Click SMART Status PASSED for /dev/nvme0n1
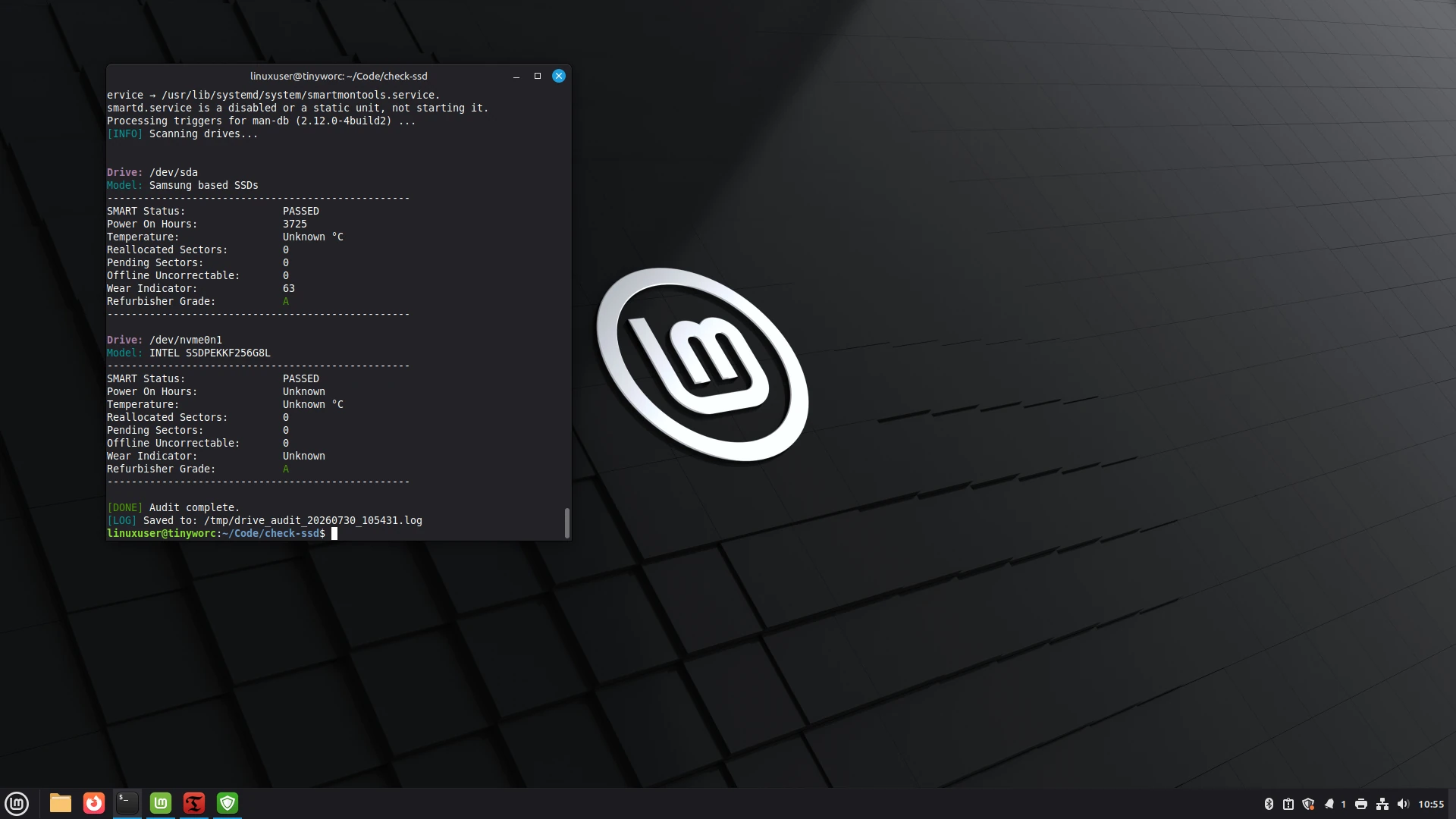Viewport: 1456px width, 819px height. [301, 379]
